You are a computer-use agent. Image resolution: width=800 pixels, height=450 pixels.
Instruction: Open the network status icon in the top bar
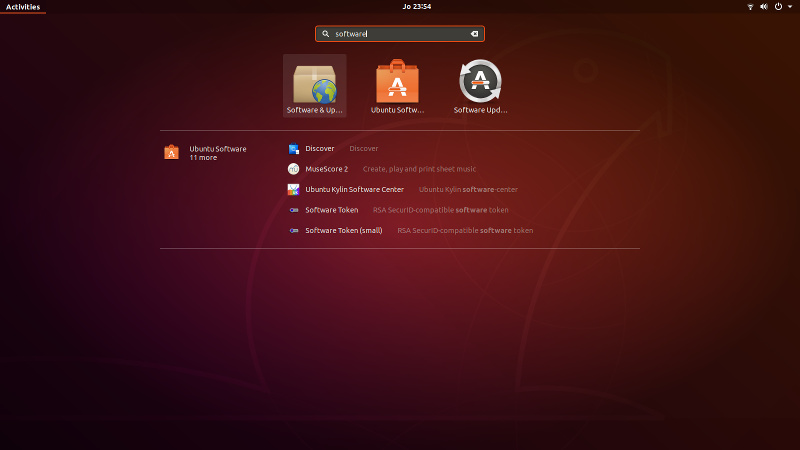(750, 7)
